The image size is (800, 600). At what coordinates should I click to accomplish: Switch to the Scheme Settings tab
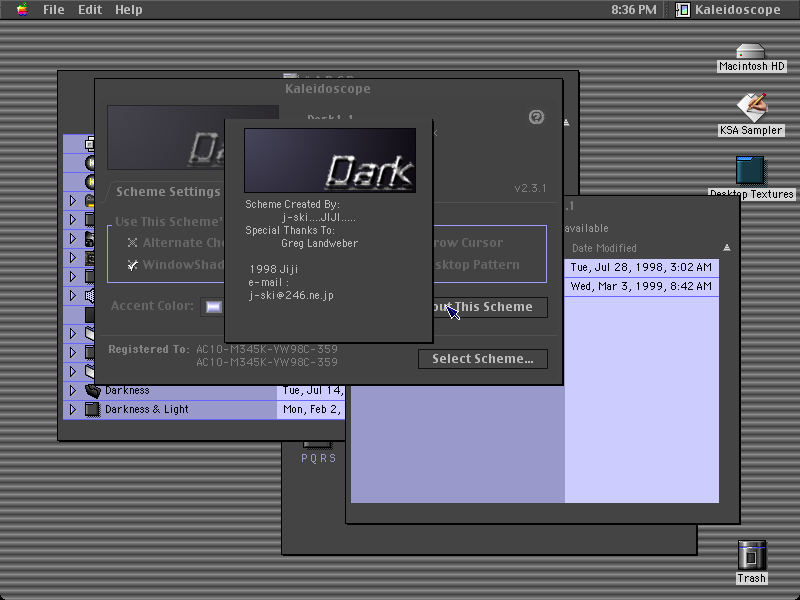168,192
